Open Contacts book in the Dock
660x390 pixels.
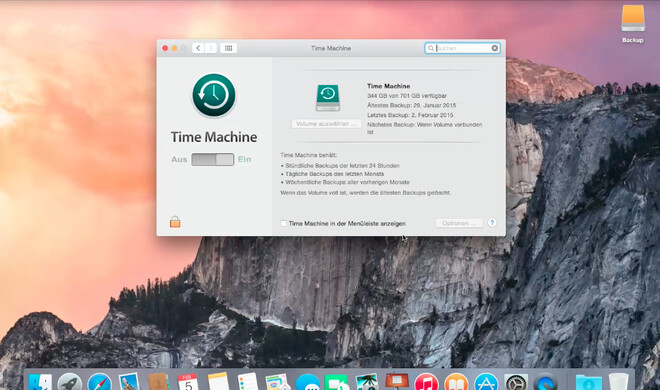coord(158,382)
